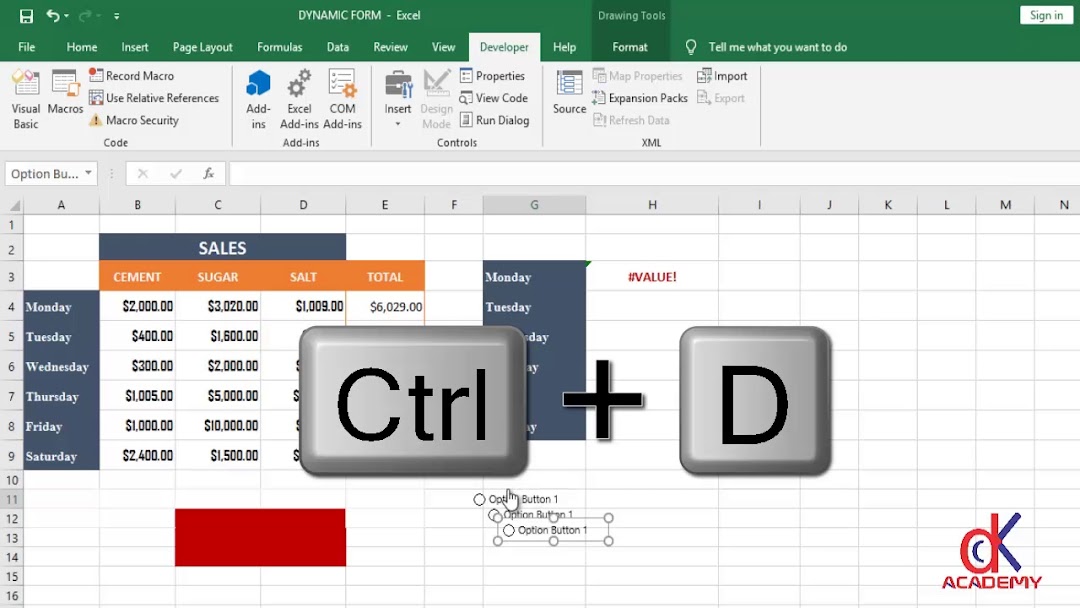Viewport: 1080px width, 608px height.
Task: Open the Insert controls dropdown
Action: click(397, 100)
